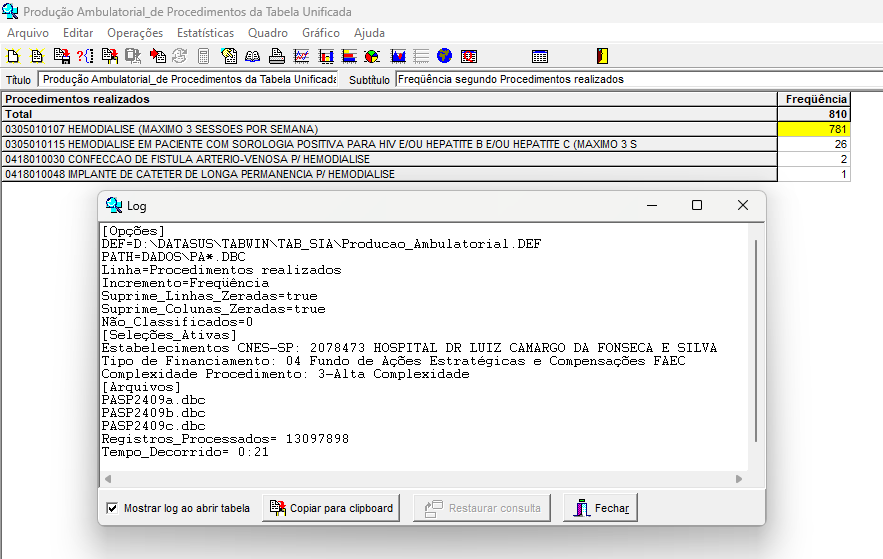
Task: Click the red Q window icon
Action: point(469,56)
